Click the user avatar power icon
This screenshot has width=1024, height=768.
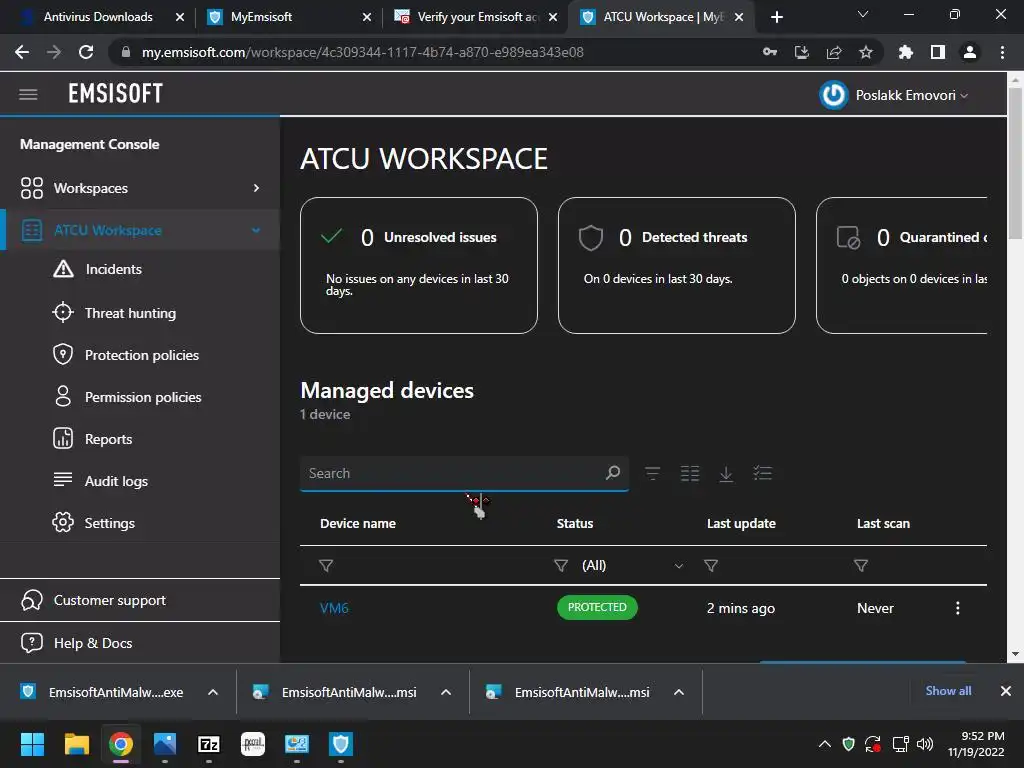point(833,95)
